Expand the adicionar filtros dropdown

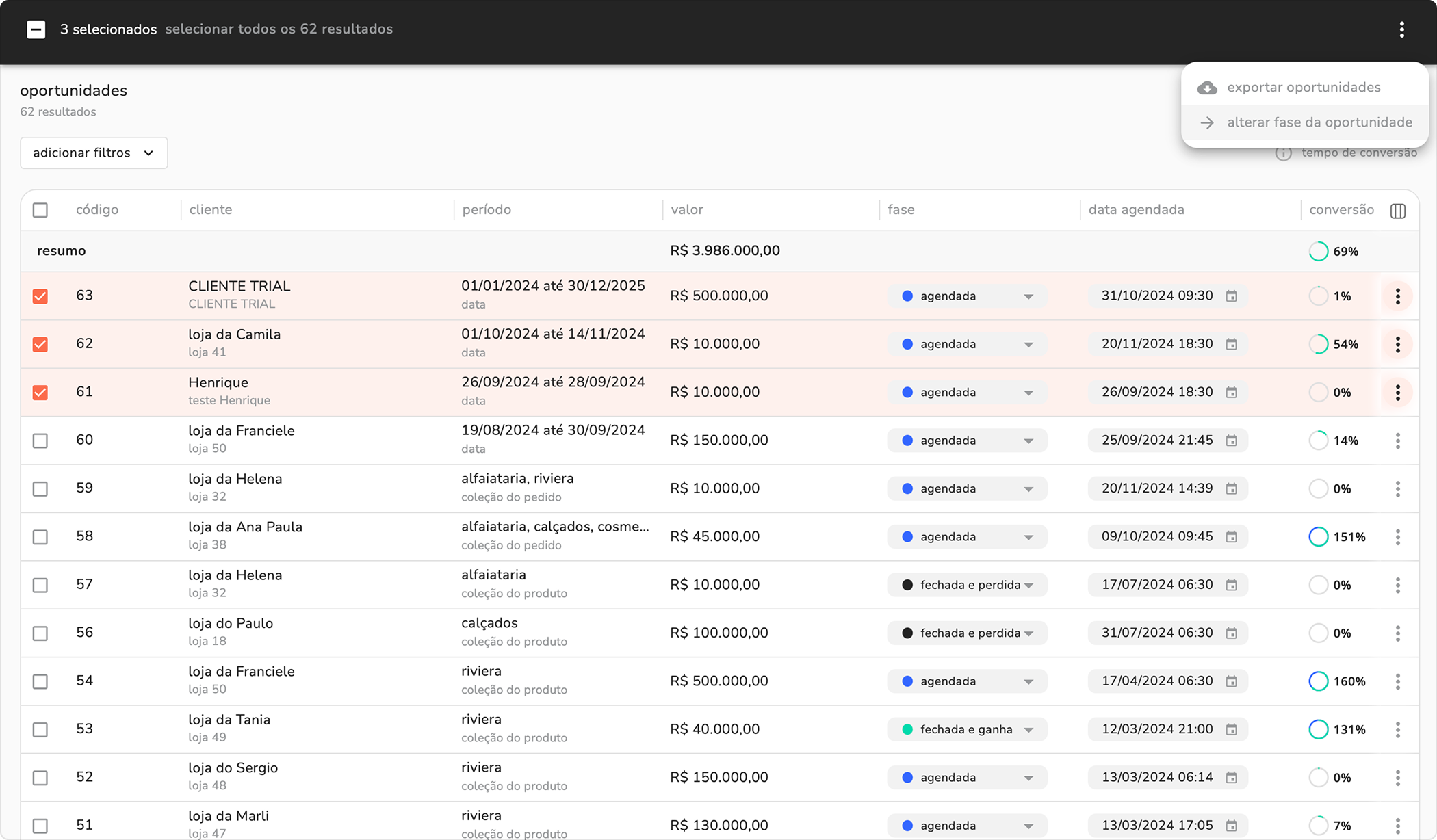(94, 153)
